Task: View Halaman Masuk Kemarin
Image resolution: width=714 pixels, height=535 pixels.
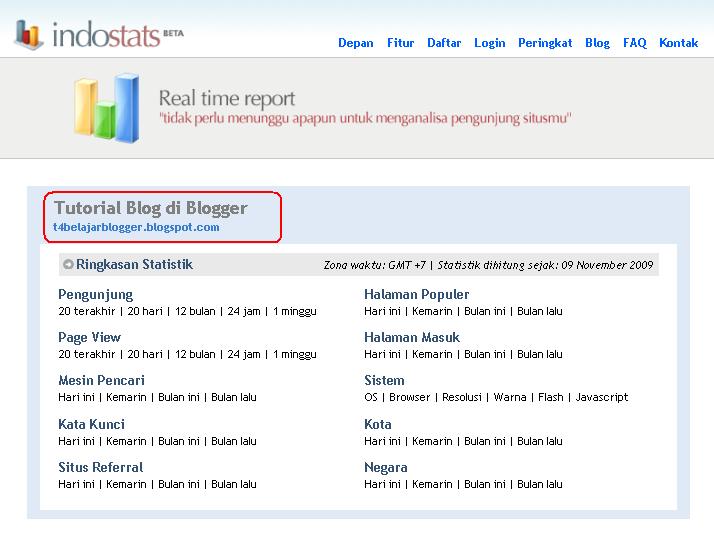Action: [432, 354]
